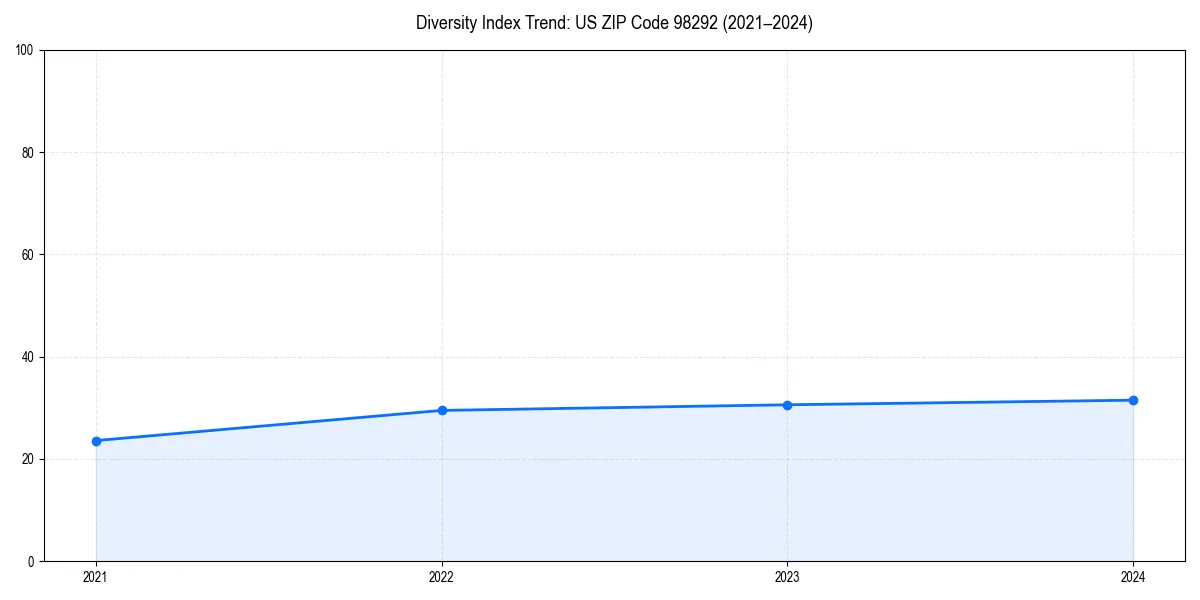Screen dimensions: 1200x600
Task: Click the 2023 data point marker
Action: tap(788, 405)
